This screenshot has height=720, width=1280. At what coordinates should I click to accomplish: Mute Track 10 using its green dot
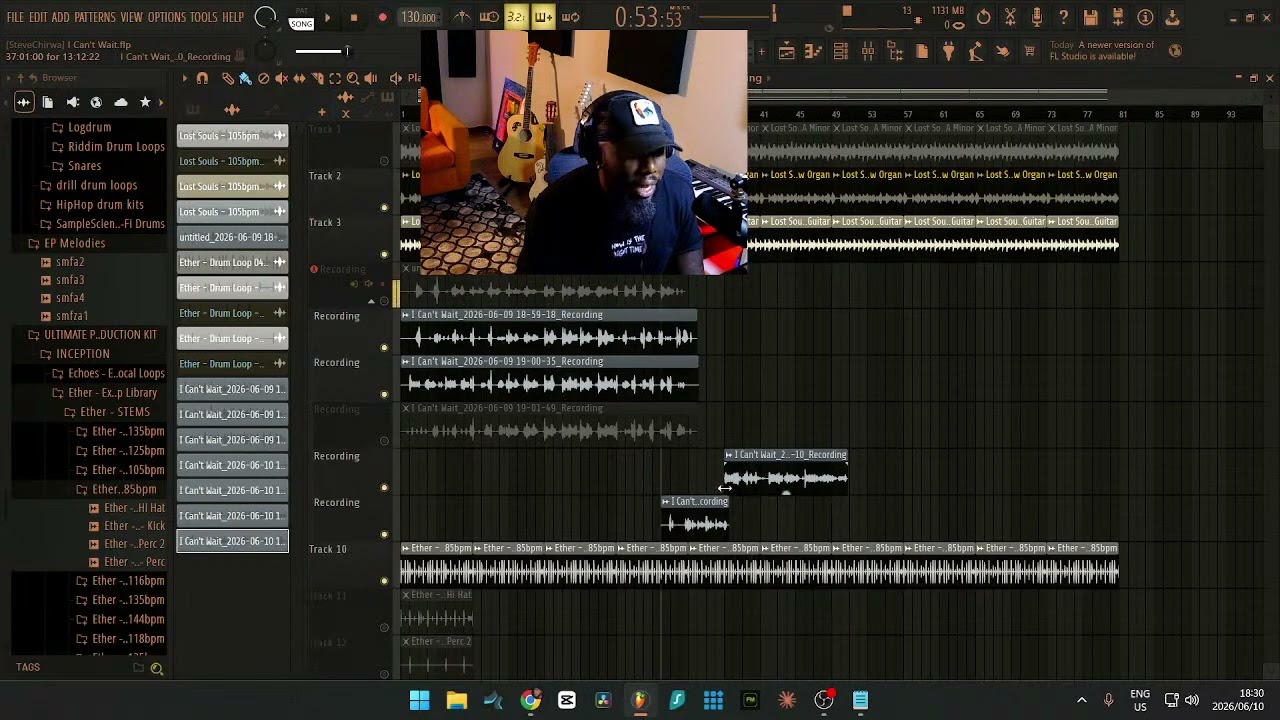(x=384, y=581)
